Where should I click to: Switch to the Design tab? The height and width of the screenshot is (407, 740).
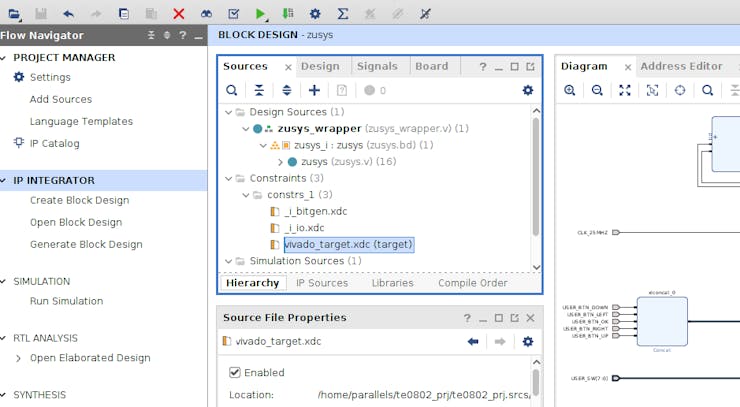[320, 66]
